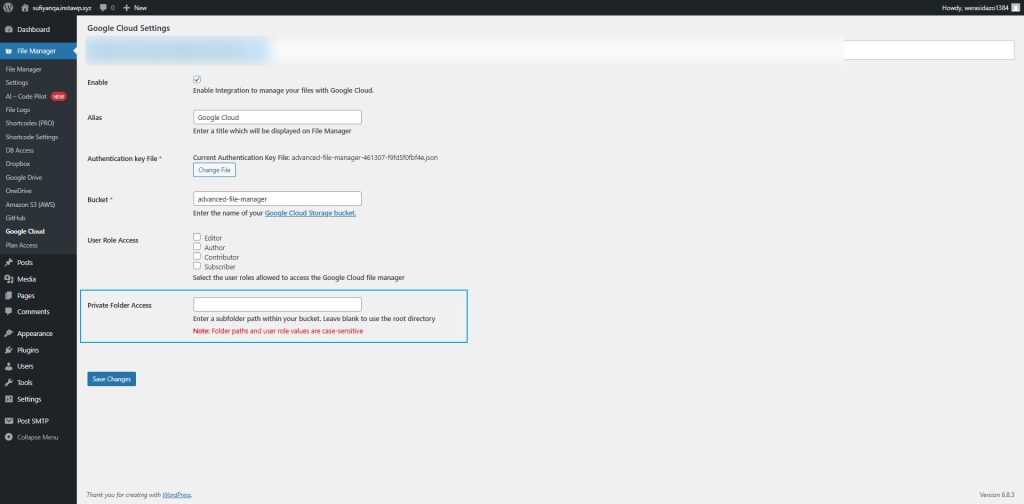Screen dimensions: 1024x504
Task: Click the Save Changes button
Action: pyautogui.click(x=111, y=379)
